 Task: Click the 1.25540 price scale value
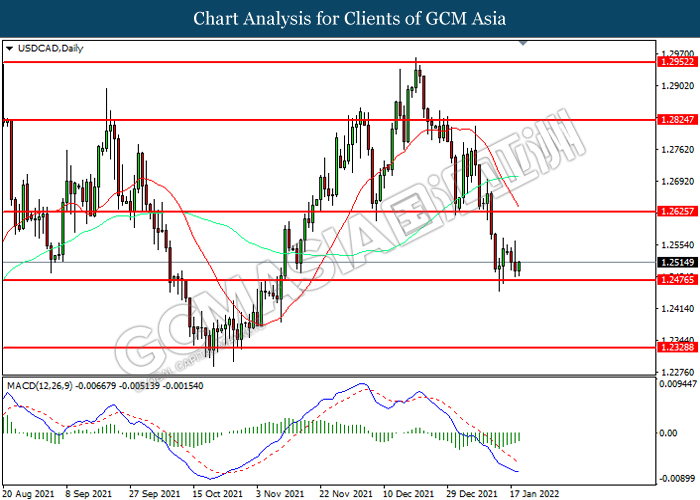[677, 245]
